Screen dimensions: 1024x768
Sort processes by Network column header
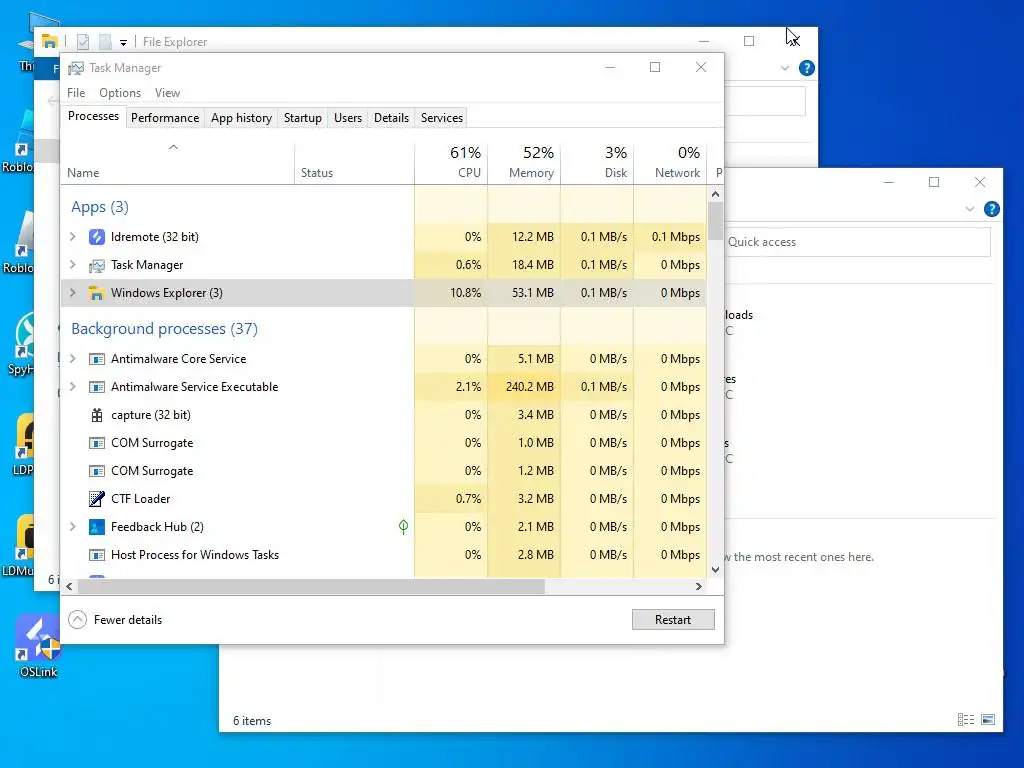[x=670, y=162]
